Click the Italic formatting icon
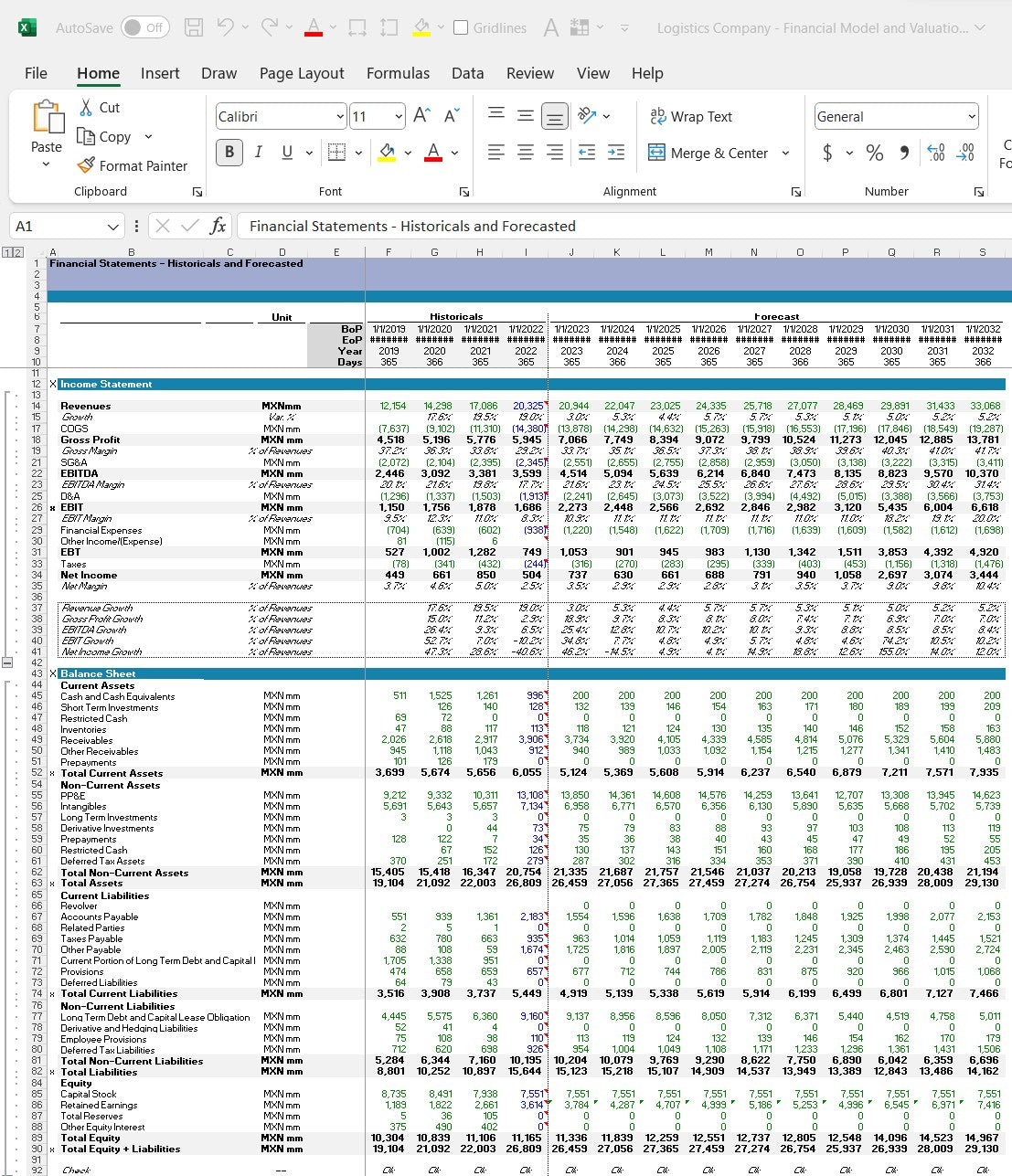1012x1176 pixels. [258, 152]
